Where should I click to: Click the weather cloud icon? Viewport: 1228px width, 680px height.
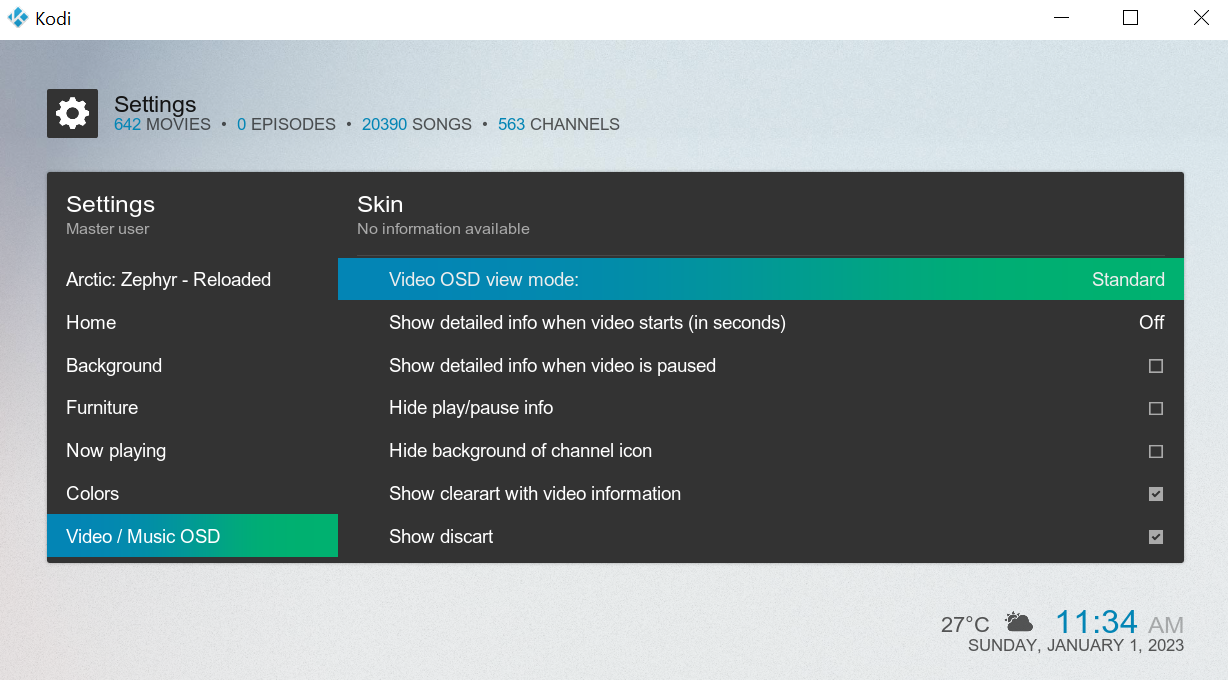(1018, 623)
